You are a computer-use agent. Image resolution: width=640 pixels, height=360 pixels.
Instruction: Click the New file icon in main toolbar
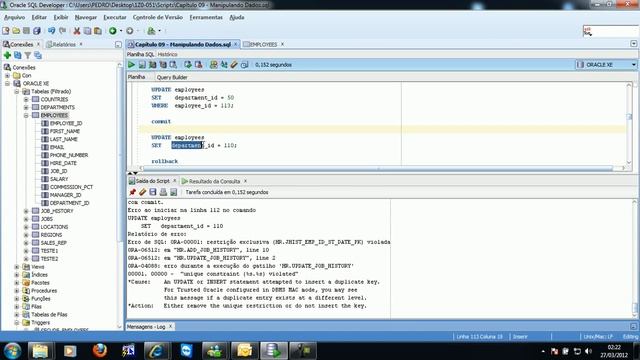coord(6,31)
